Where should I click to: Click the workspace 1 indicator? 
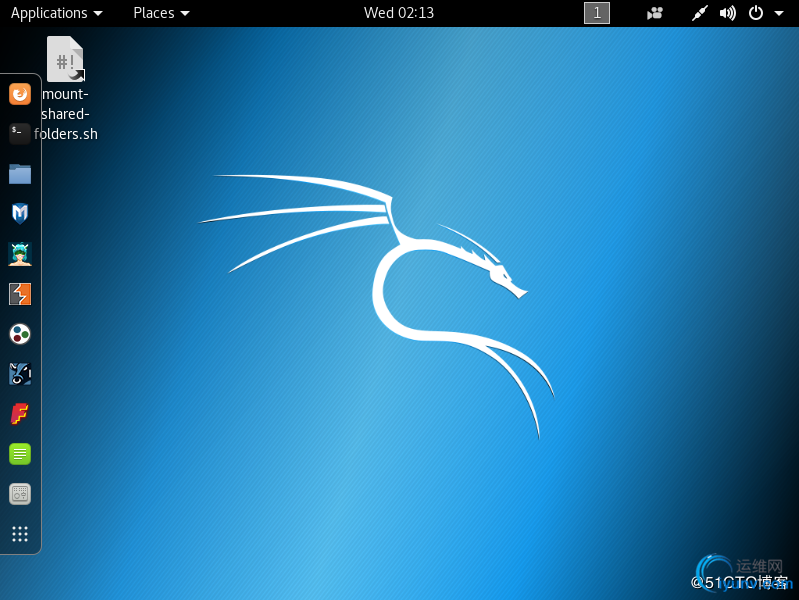click(x=597, y=13)
